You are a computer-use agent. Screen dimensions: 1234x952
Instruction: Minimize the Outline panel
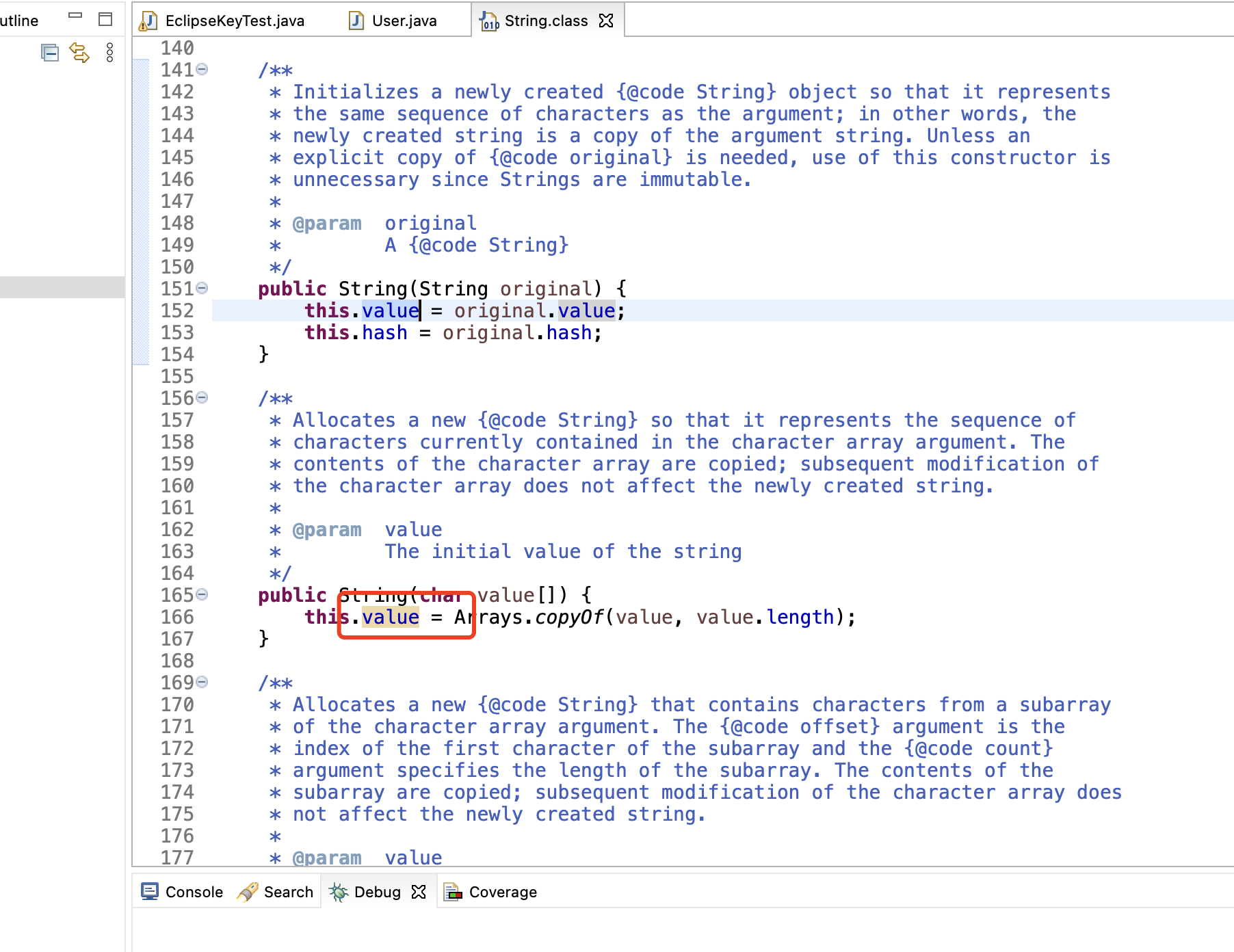click(75, 16)
